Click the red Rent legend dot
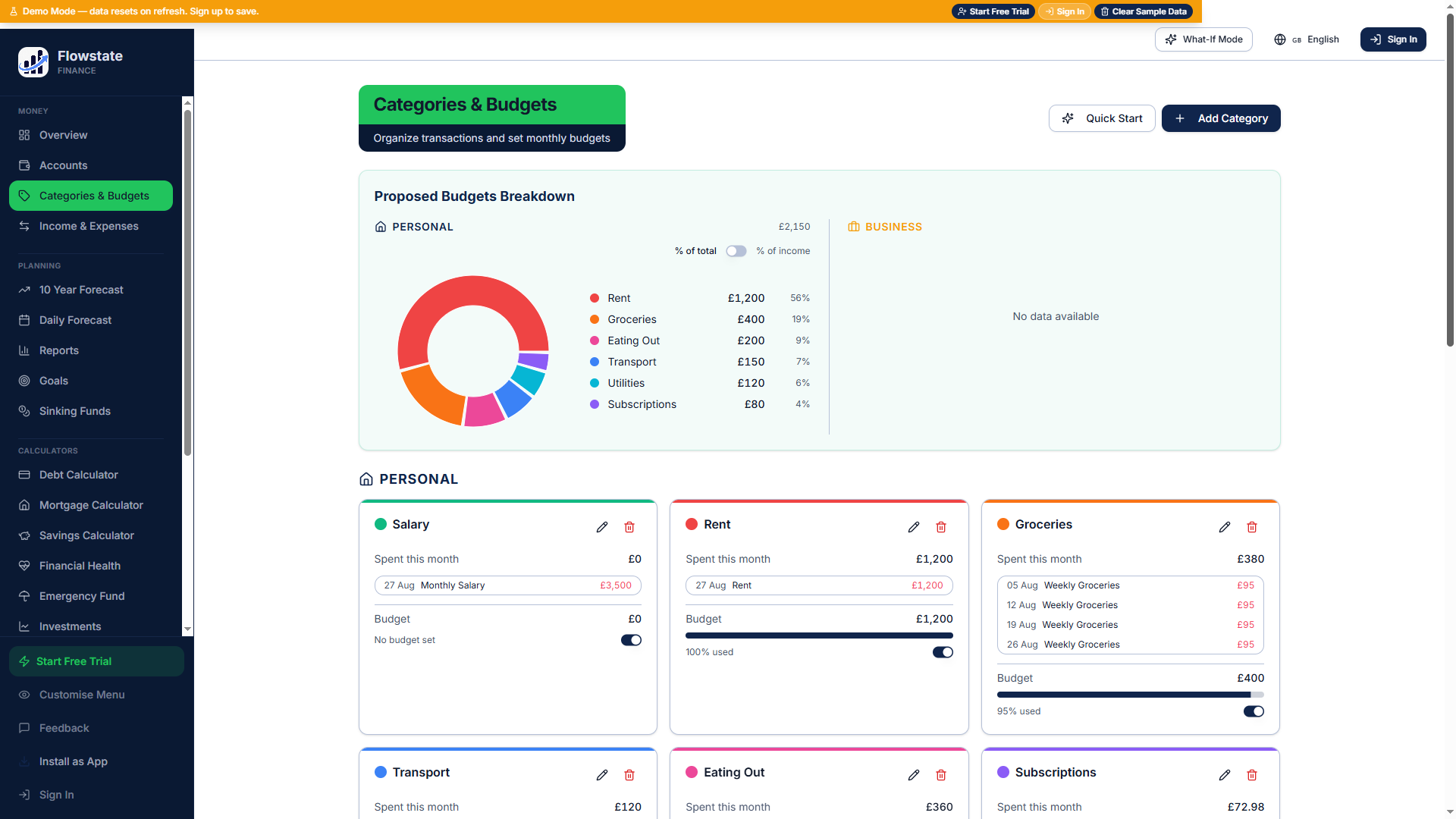Screen dimensions: 1456x819 click(x=595, y=298)
